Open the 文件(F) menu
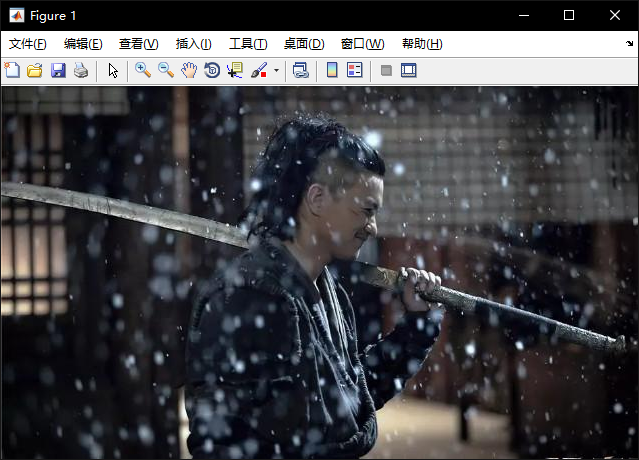The height and width of the screenshot is (460, 639). coord(28,44)
